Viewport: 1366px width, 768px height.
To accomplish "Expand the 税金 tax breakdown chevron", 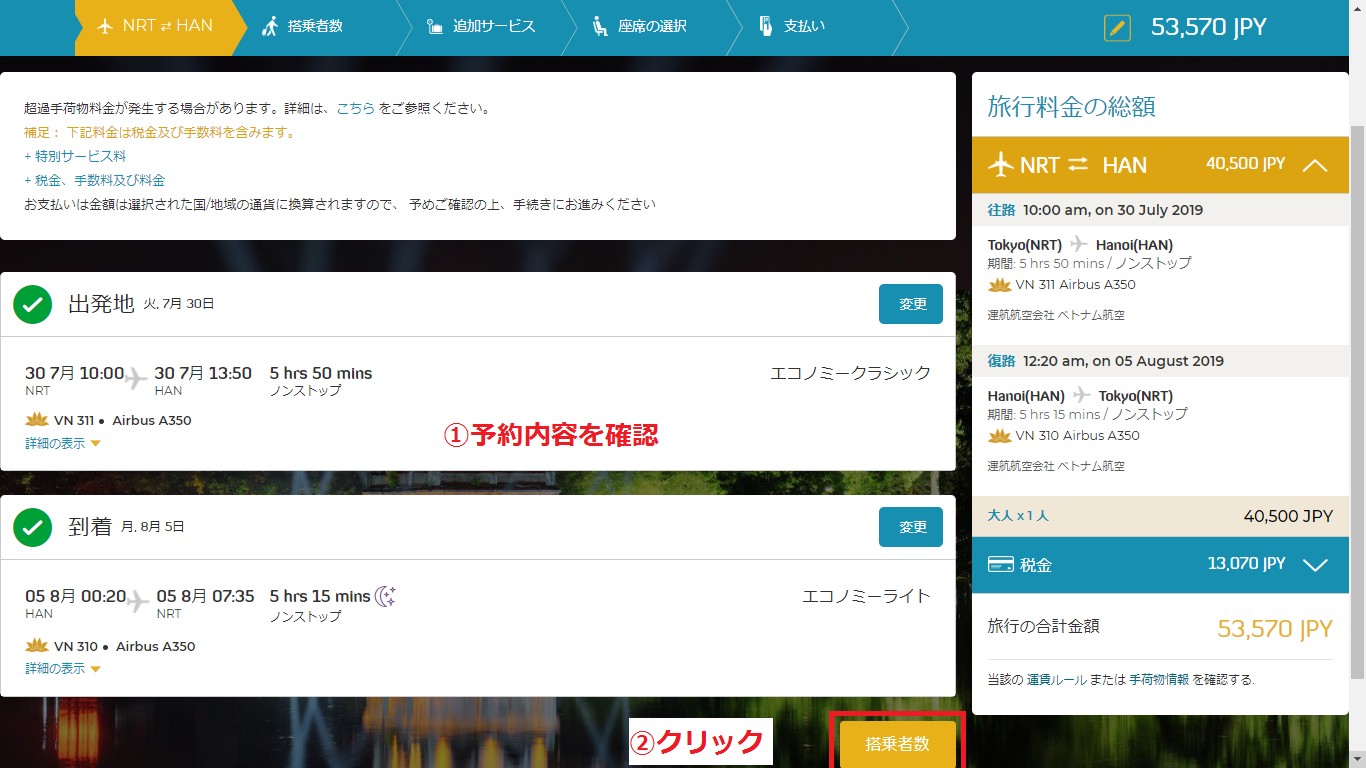I will click(x=1315, y=565).
